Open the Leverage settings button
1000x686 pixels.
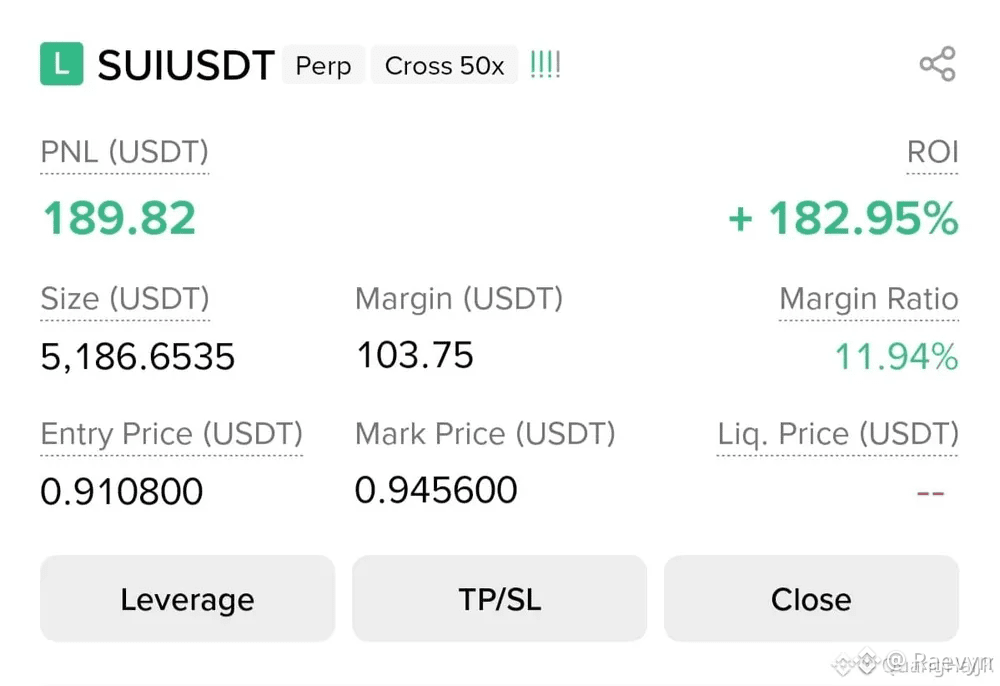188,598
